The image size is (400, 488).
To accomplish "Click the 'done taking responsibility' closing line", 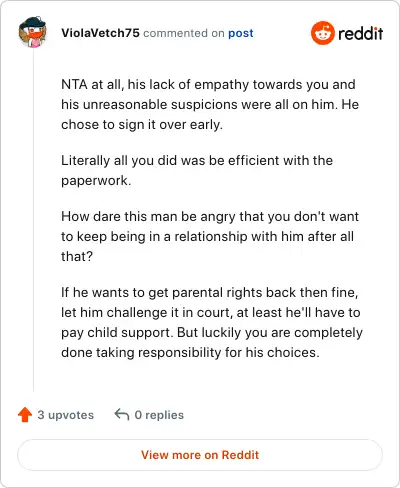I will (x=190, y=353).
